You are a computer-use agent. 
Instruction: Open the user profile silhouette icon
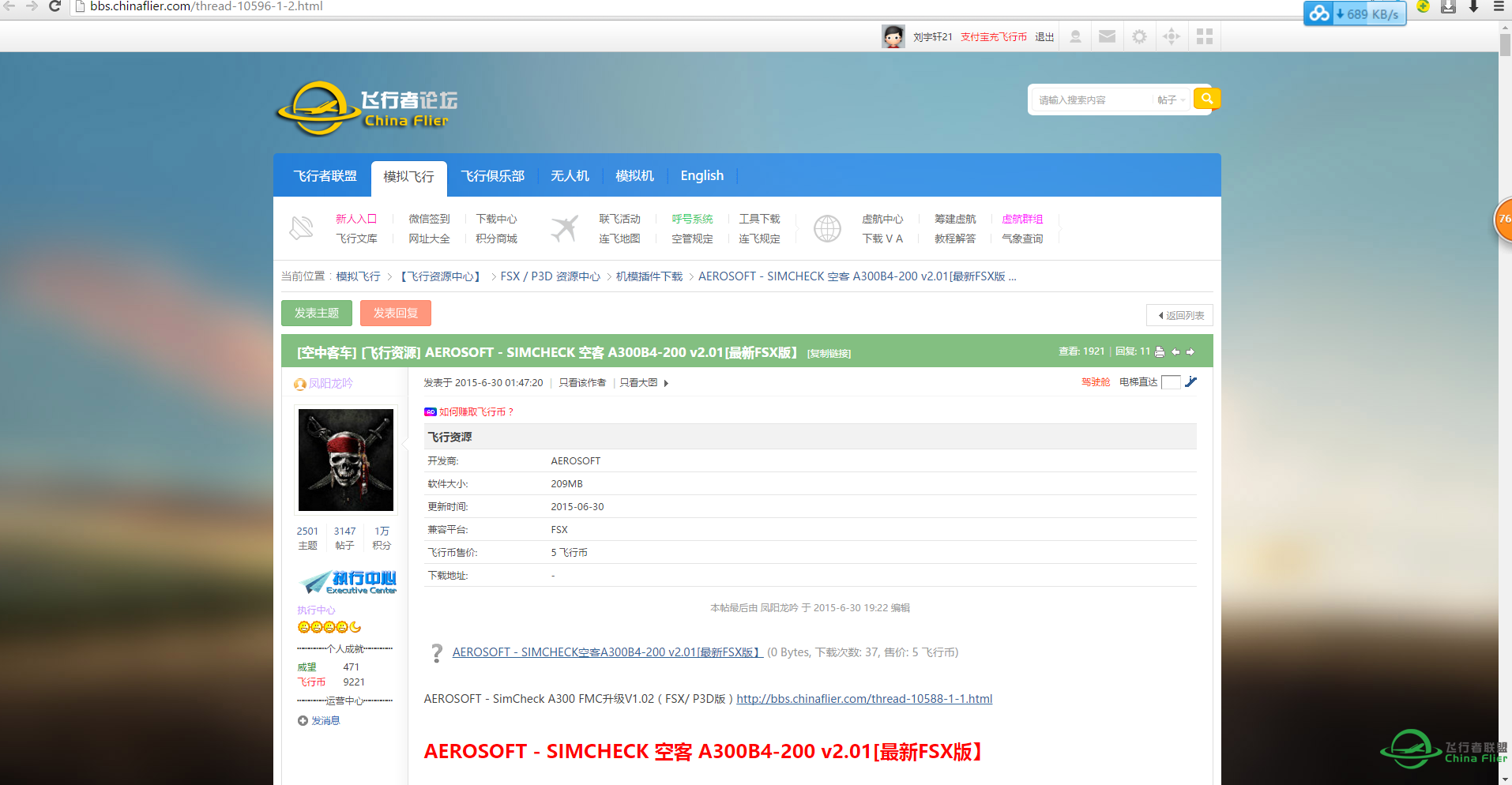[x=1075, y=36]
